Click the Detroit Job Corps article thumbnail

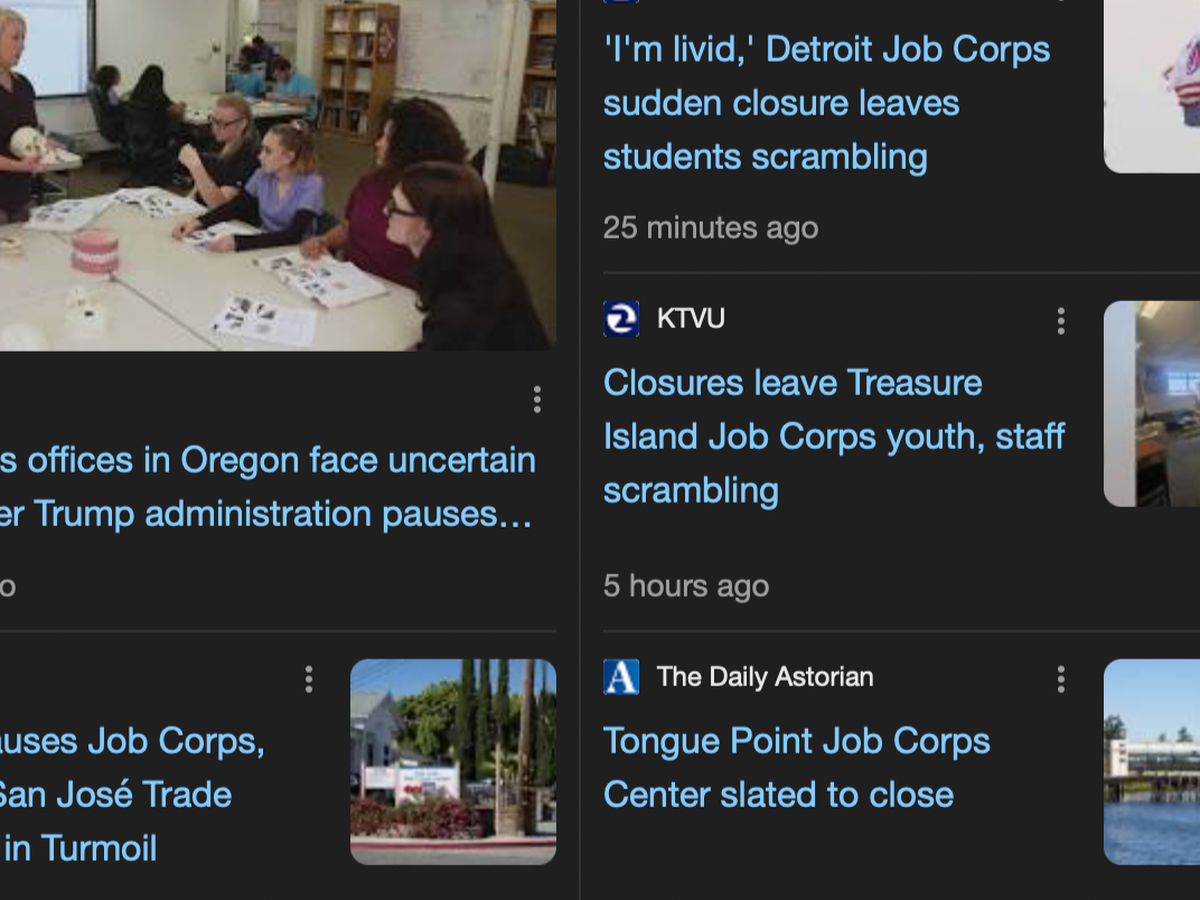click(x=1151, y=86)
